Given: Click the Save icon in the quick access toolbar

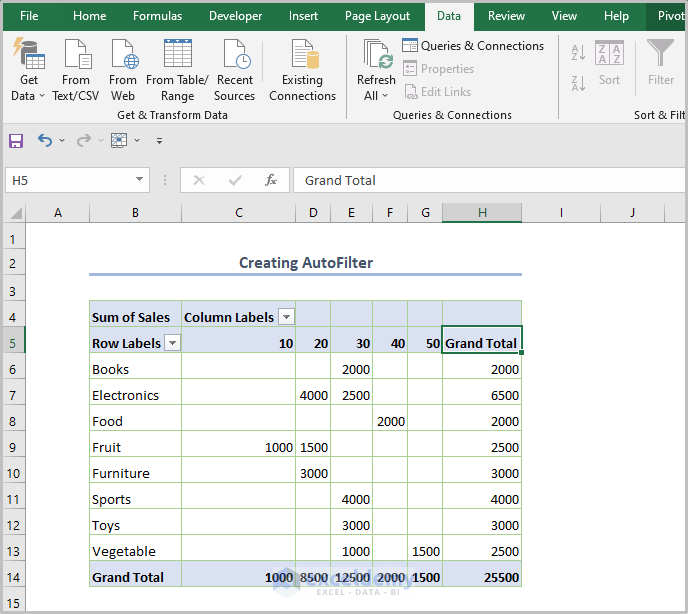Looking at the screenshot, I should (x=16, y=141).
